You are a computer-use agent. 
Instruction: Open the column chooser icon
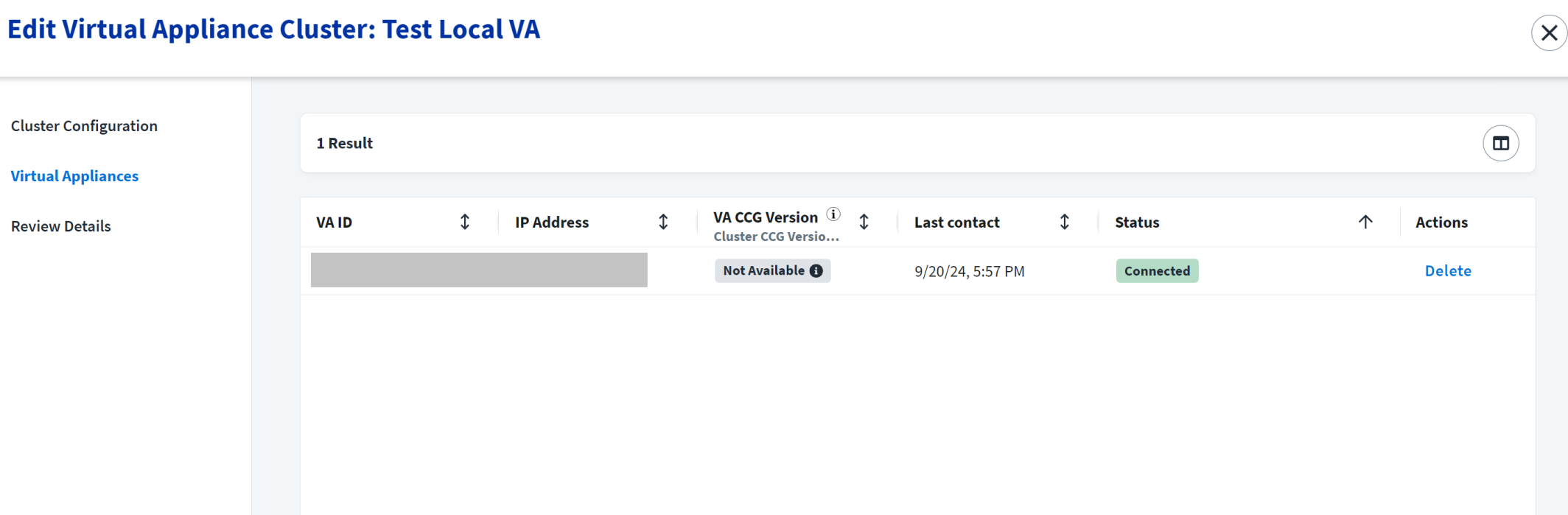click(x=1500, y=144)
